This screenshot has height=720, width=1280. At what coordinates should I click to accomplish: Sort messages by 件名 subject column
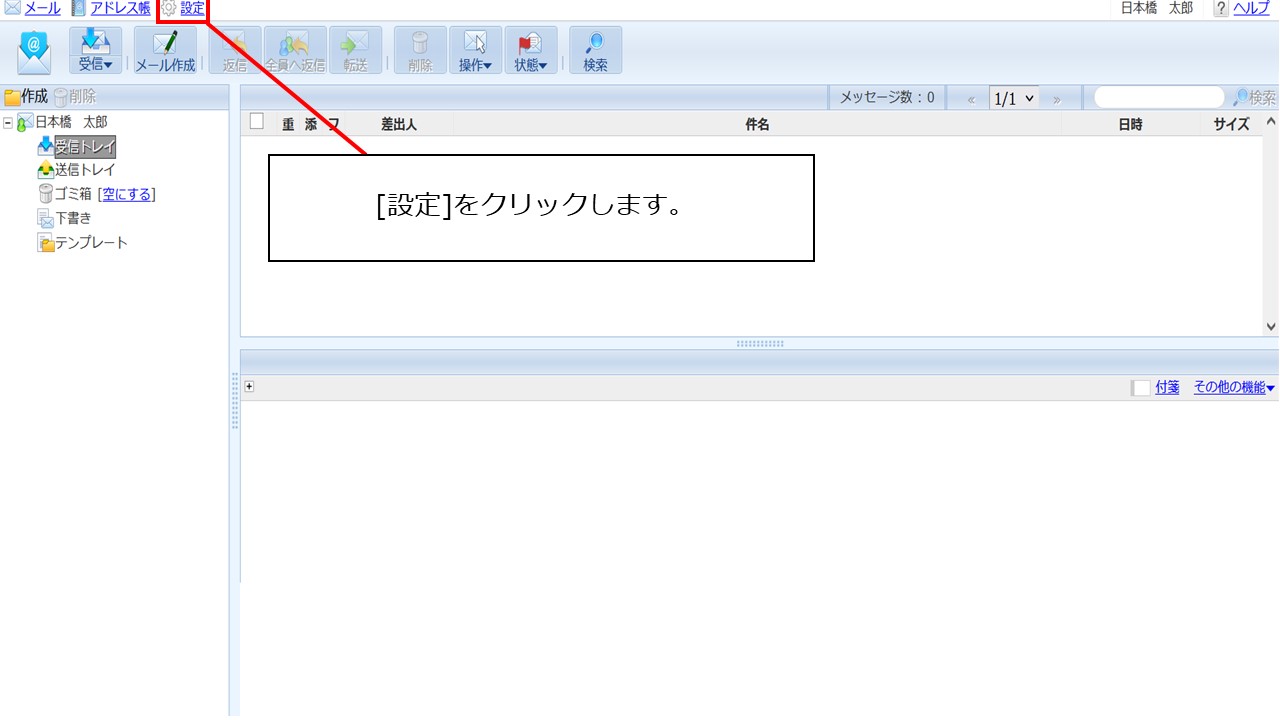757,124
